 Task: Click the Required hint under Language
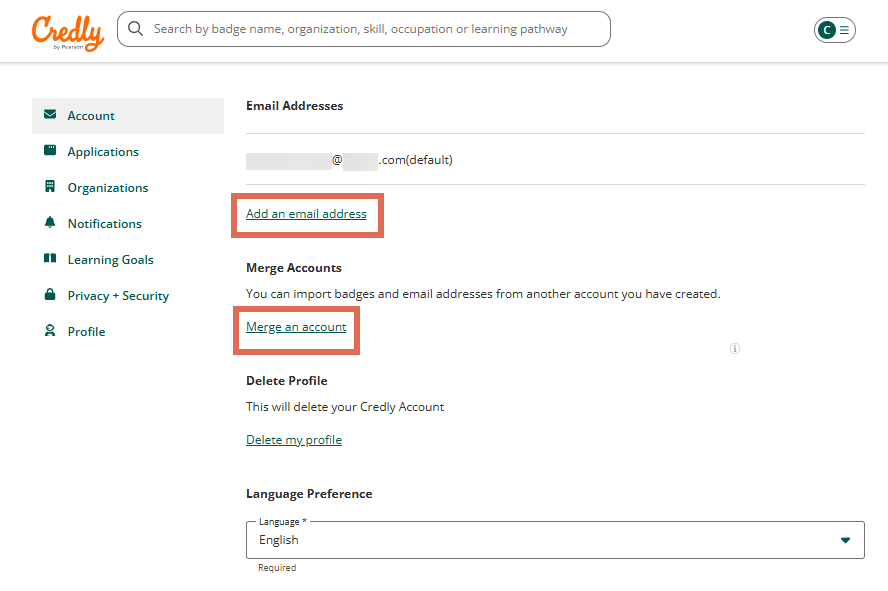[277, 568]
